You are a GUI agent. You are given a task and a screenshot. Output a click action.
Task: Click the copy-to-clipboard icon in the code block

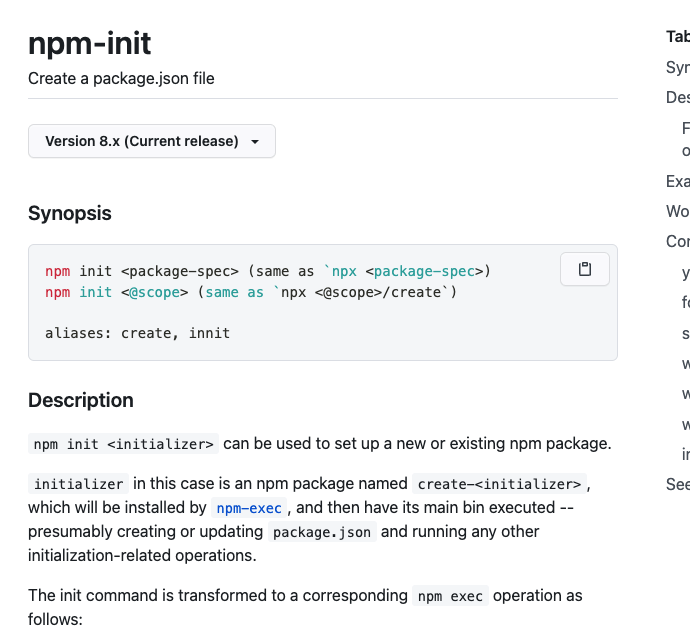pos(585,269)
